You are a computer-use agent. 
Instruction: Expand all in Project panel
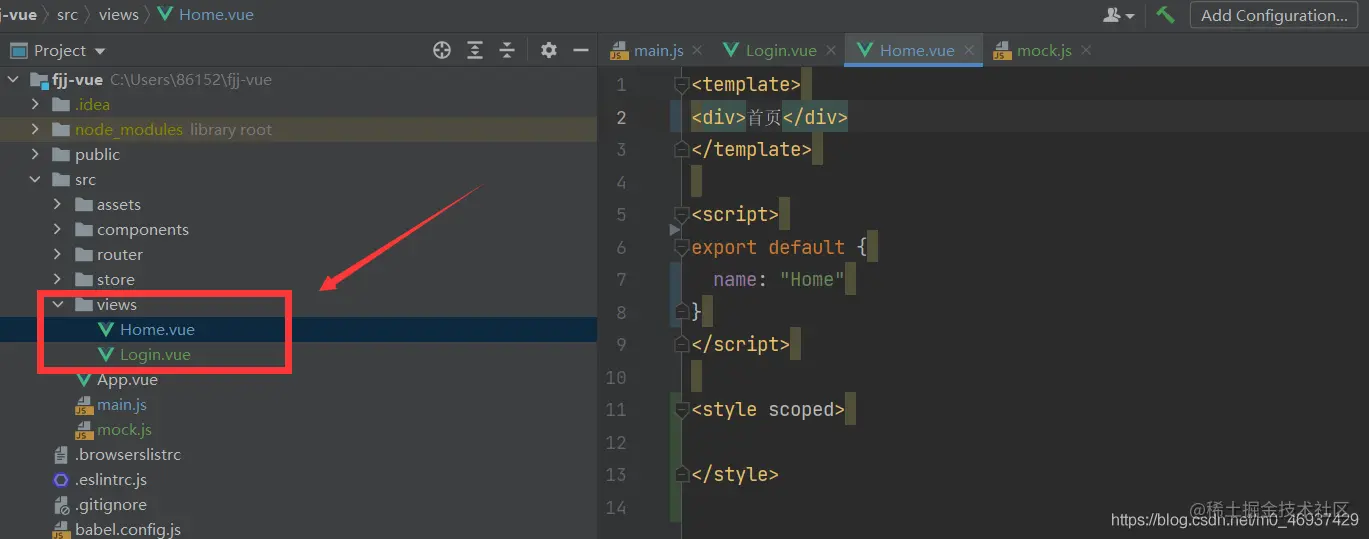pyautogui.click(x=475, y=50)
